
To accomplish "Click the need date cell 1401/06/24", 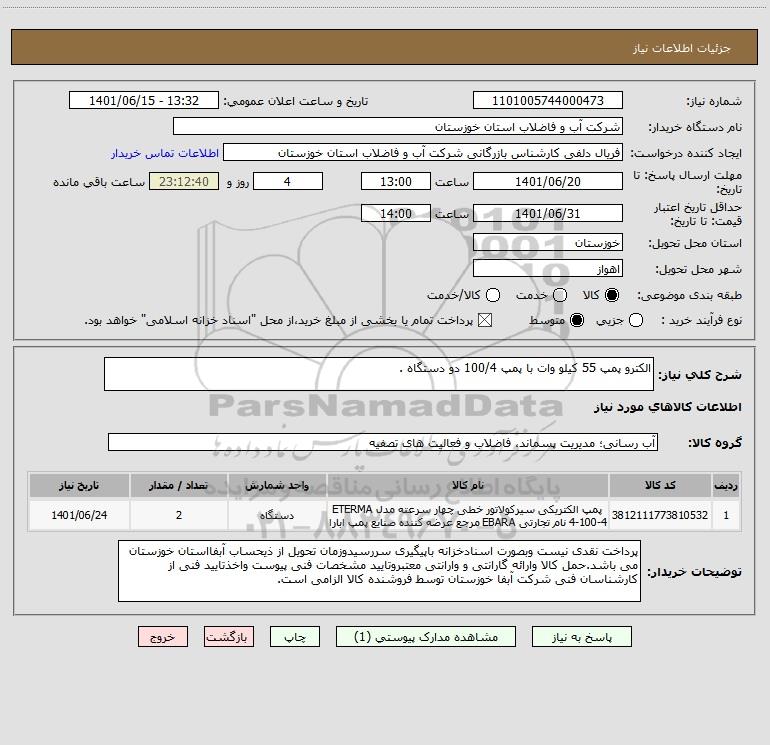I will click(79, 515).
